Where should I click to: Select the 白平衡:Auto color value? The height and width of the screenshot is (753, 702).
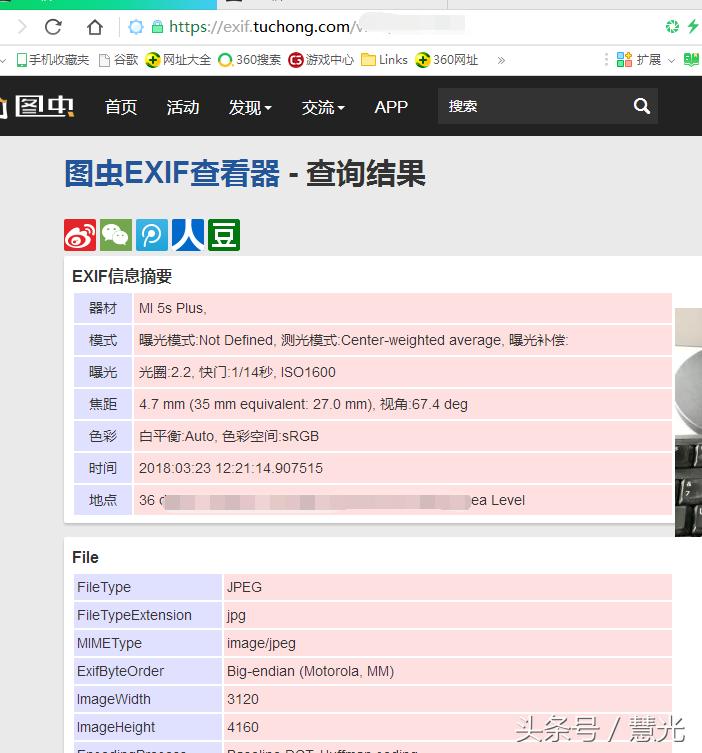pyautogui.click(x=402, y=436)
